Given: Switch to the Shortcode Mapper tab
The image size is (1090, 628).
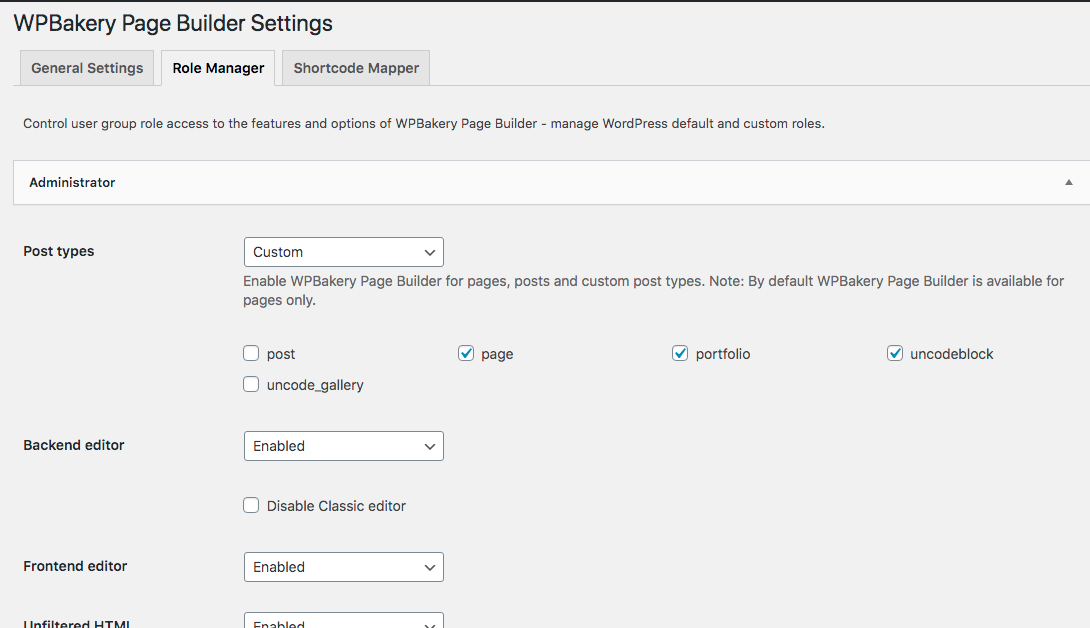Looking at the screenshot, I should [356, 68].
